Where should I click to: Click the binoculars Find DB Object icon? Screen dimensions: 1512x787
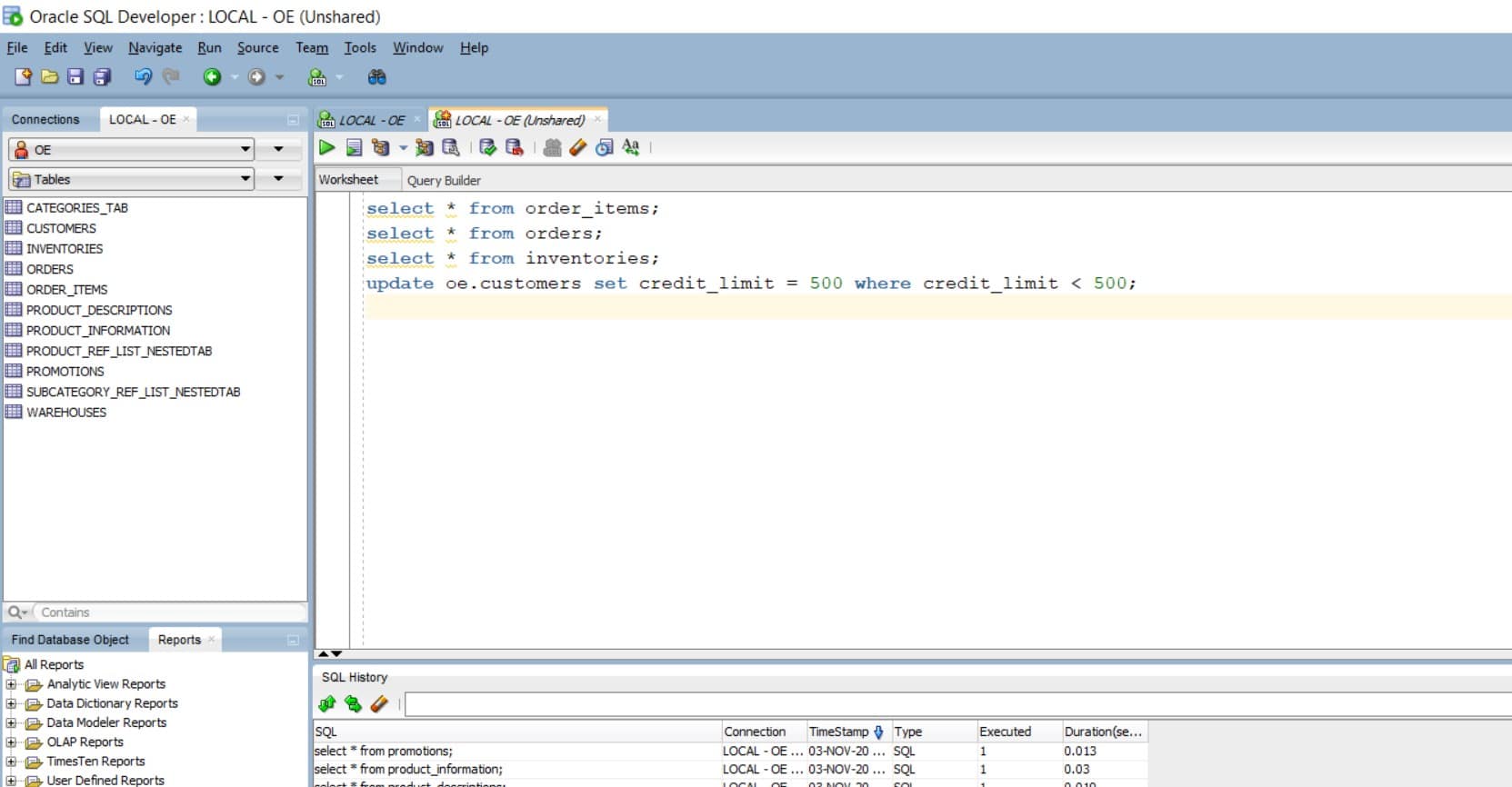(376, 77)
